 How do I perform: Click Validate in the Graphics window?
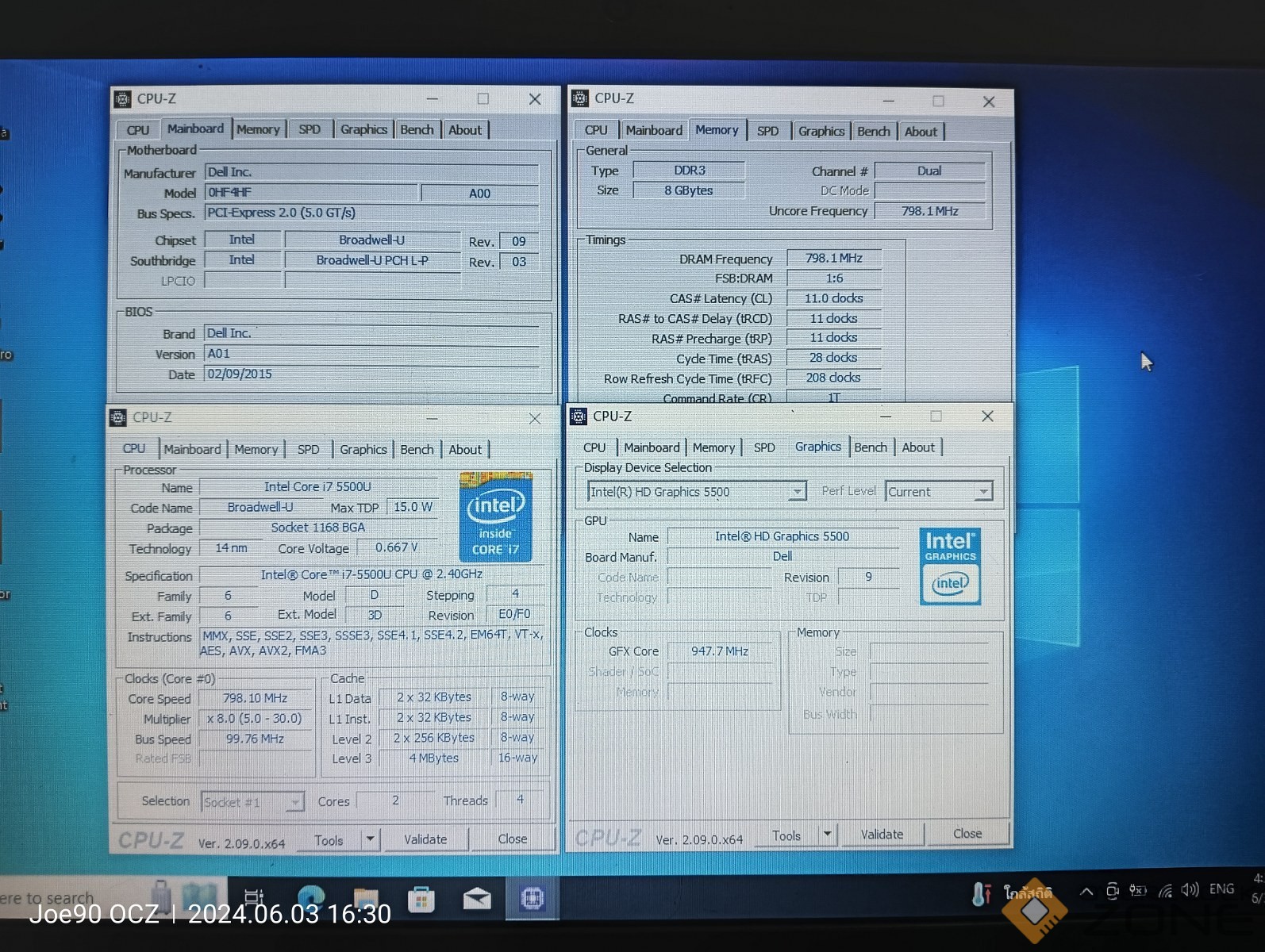[x=882, y=835]
